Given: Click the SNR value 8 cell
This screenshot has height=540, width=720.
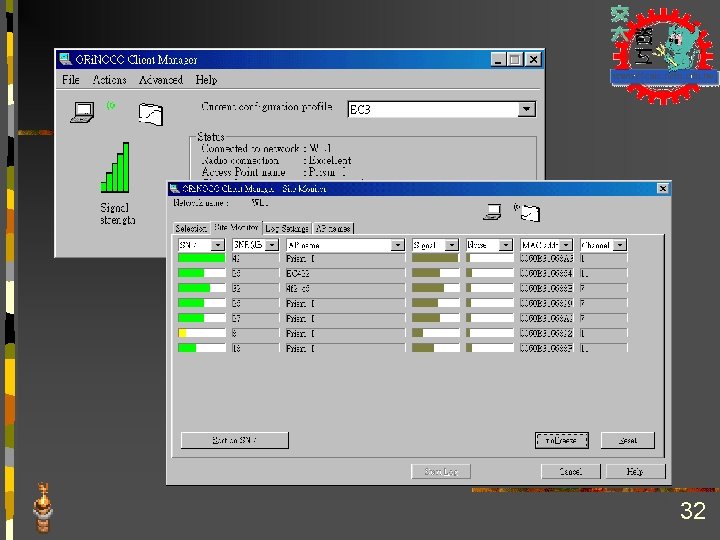Looking at the screenshot, I should [256, 333].
